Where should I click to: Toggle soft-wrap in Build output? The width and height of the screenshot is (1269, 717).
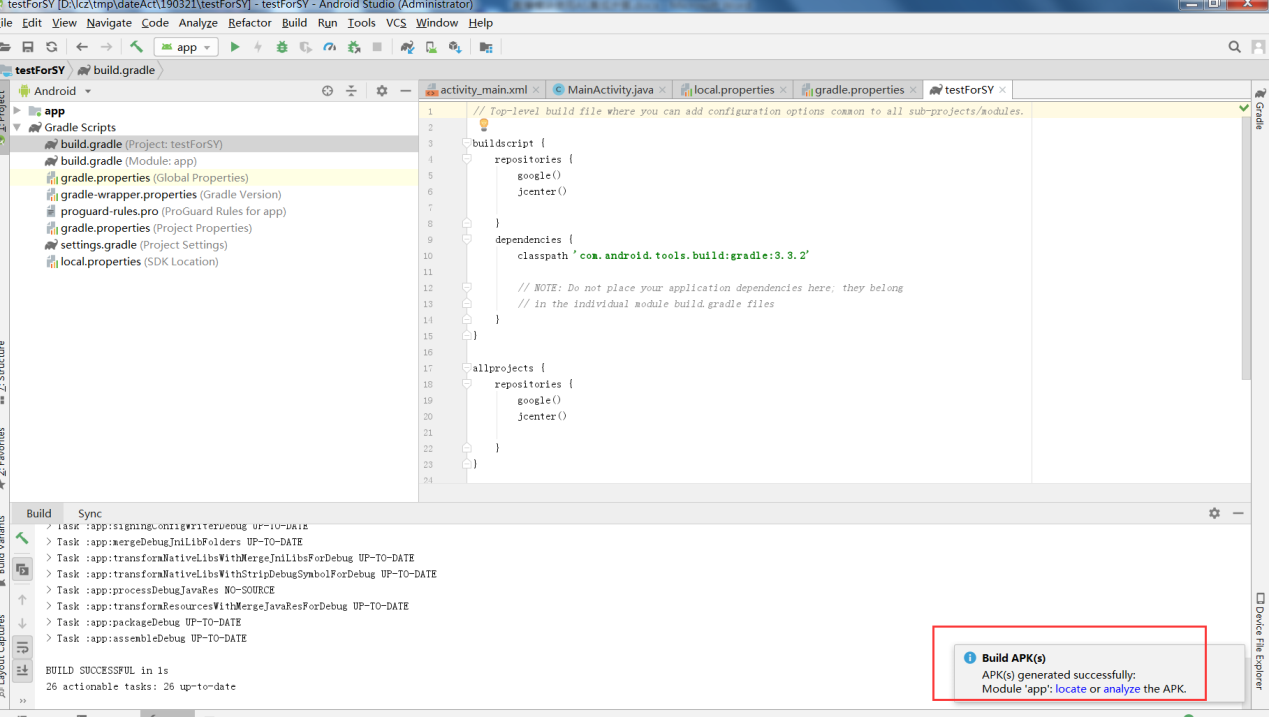point(22,648)
